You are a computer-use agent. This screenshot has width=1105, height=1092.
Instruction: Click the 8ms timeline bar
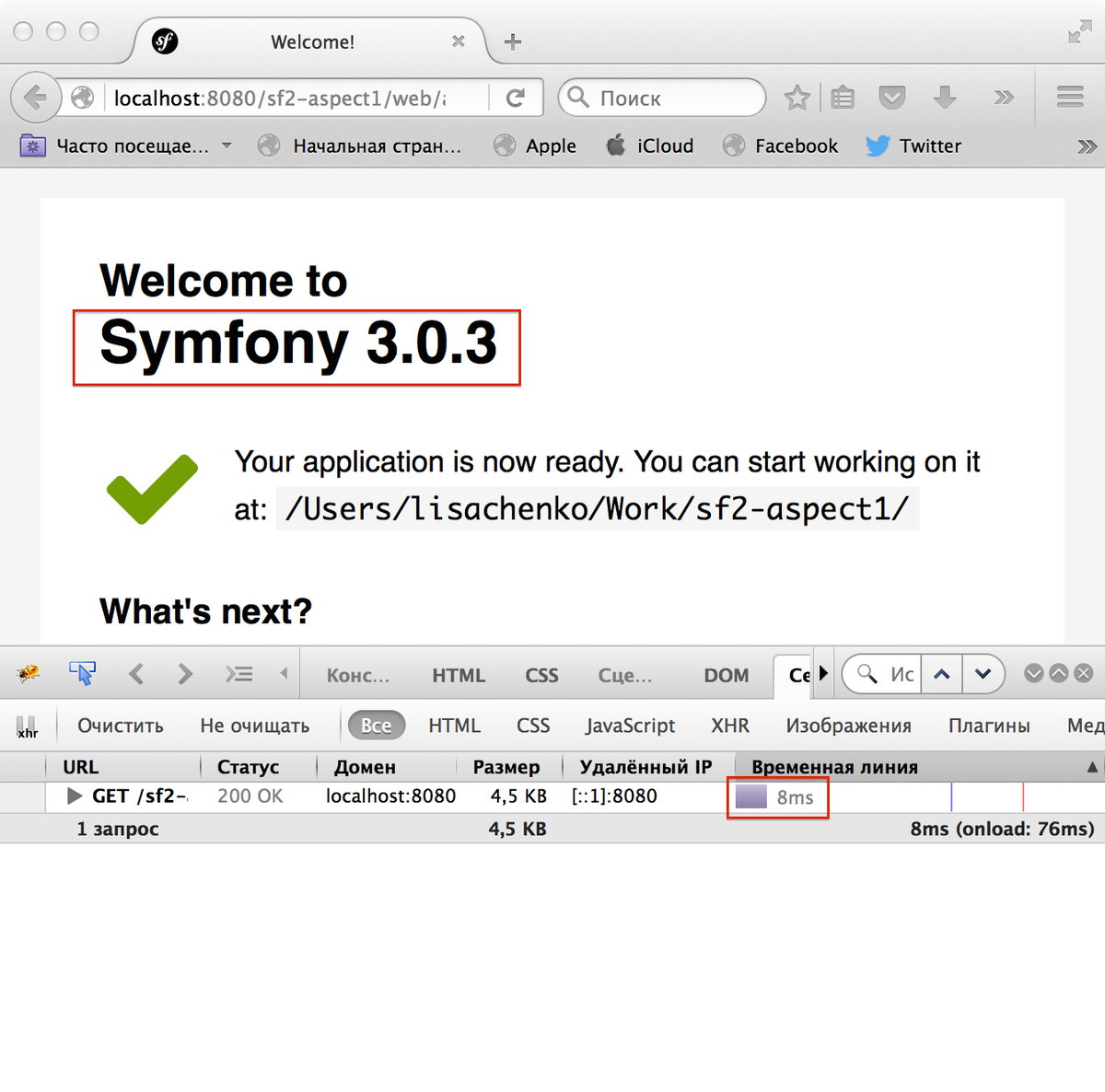[751, 796]
